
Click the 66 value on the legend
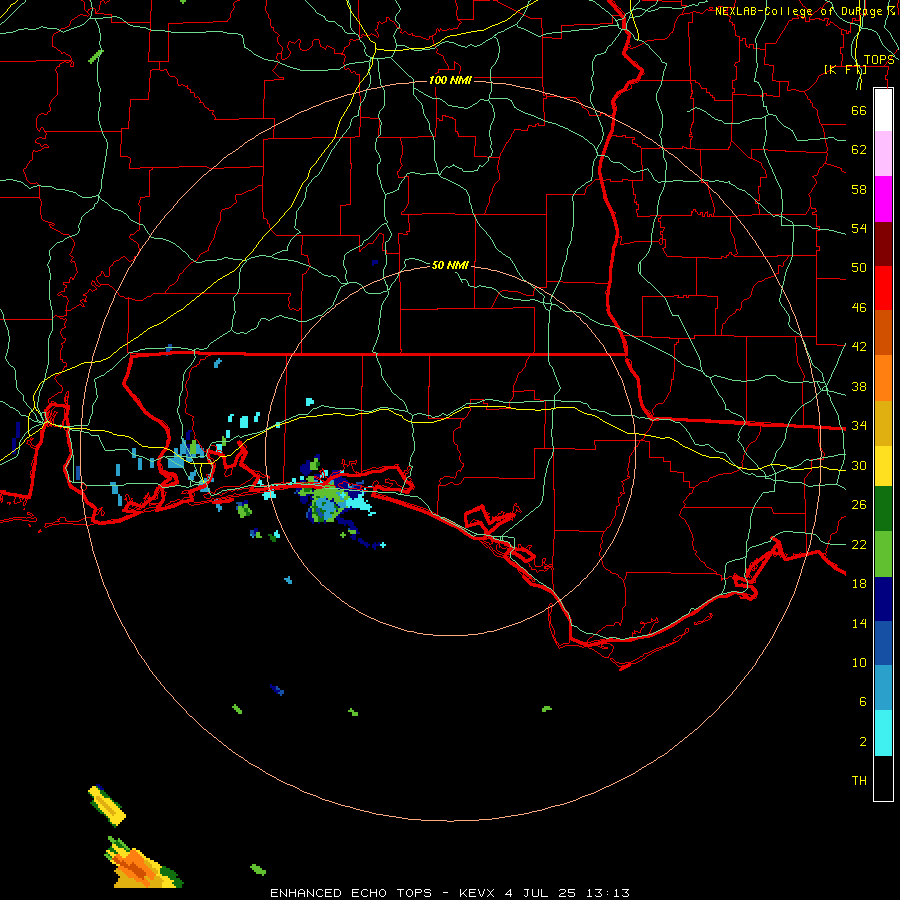click(x=859, y=110)
